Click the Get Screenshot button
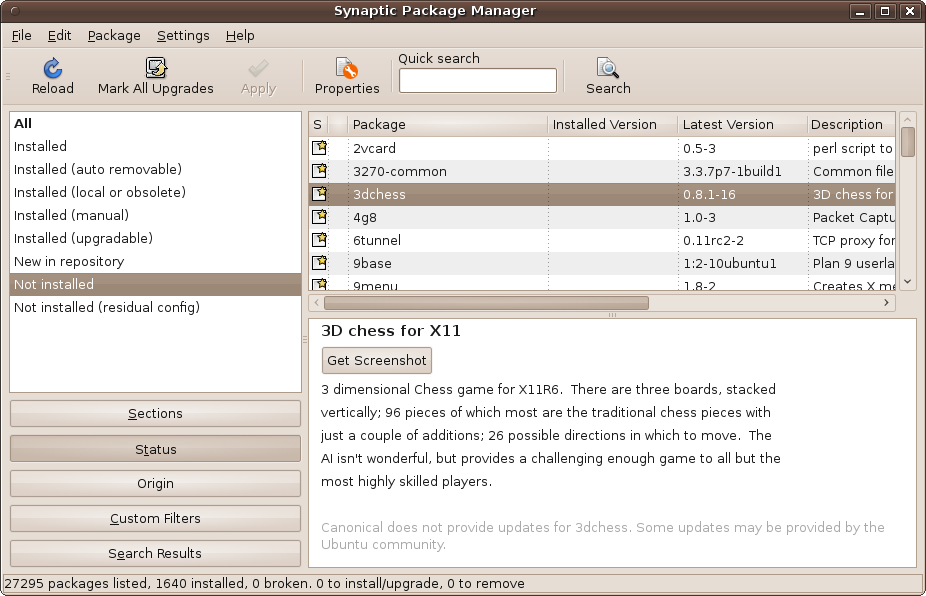926x596 pixels. pos(375,360)
